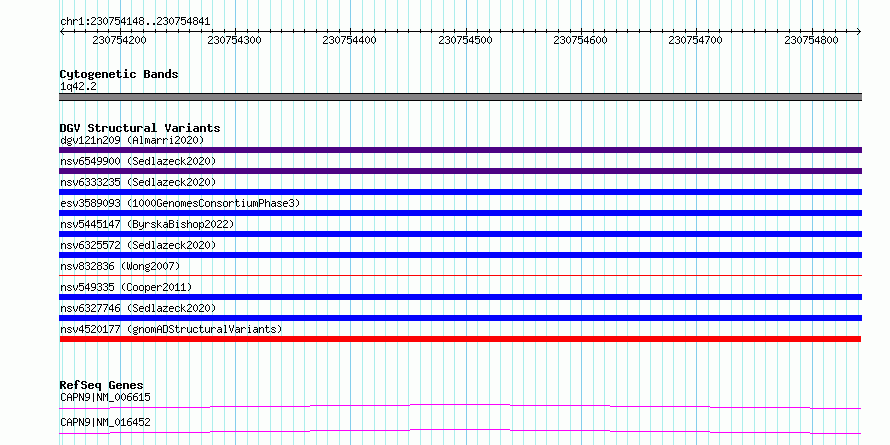
Task: Click the blue bar for esv3589093
Action: [460, 213]
